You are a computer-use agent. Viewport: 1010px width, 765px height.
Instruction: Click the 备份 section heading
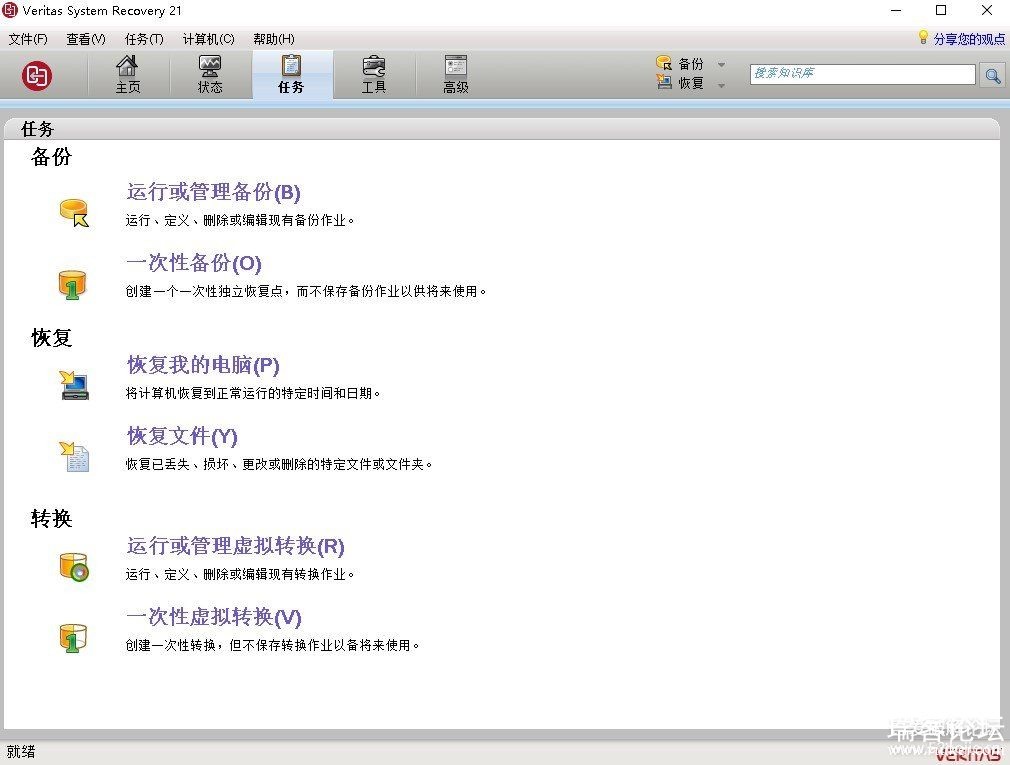click(52, 156)
